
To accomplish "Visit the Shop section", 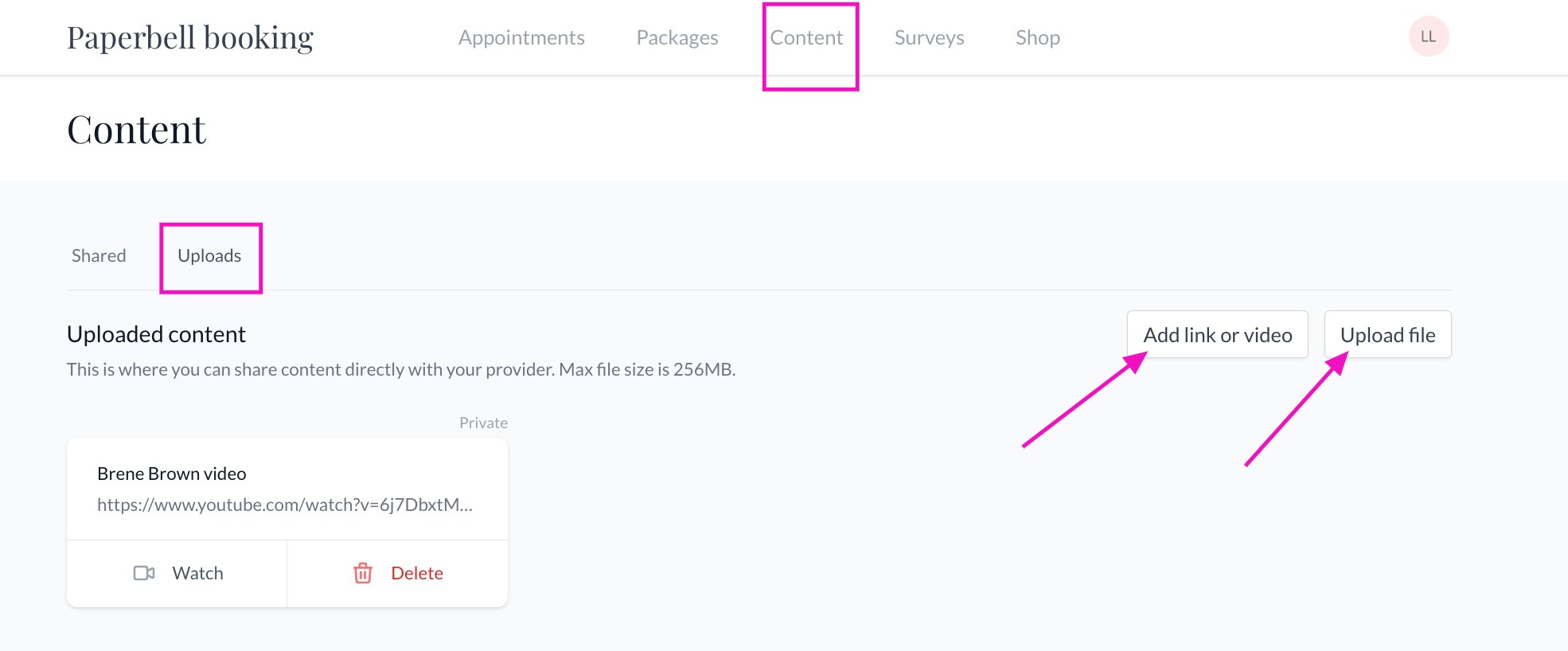I will [1037, 37].
